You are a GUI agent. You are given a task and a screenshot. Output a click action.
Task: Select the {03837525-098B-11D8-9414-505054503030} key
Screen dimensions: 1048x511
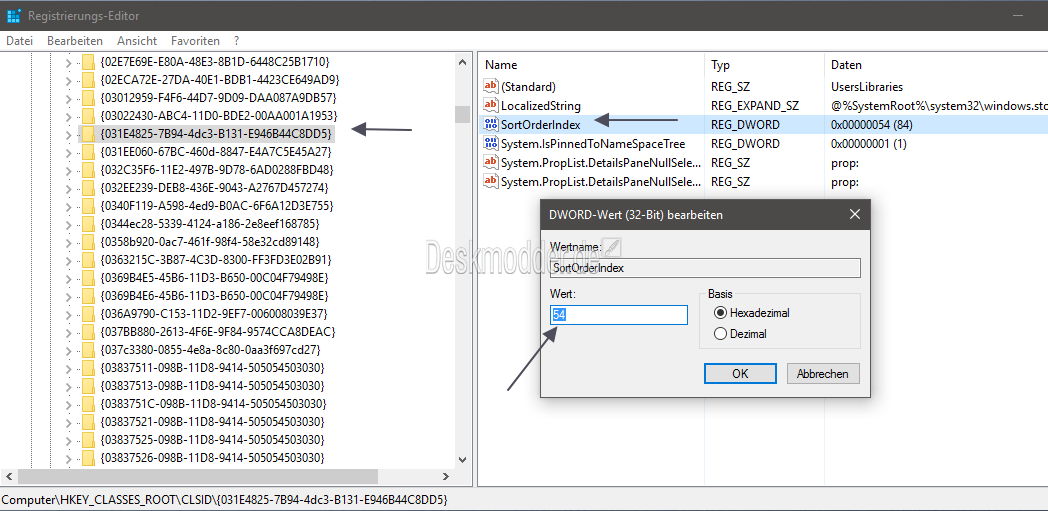tap(213, 440)
